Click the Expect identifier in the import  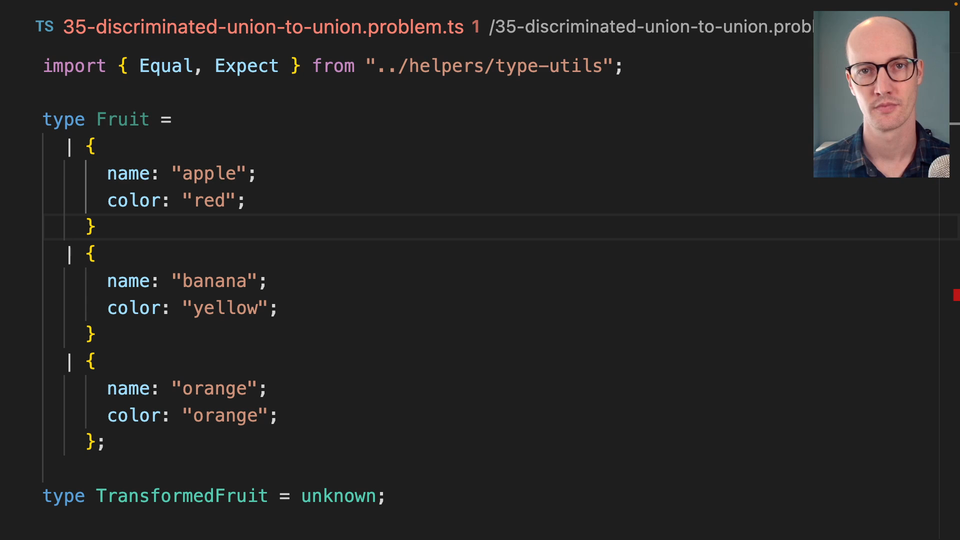[247, 66]
